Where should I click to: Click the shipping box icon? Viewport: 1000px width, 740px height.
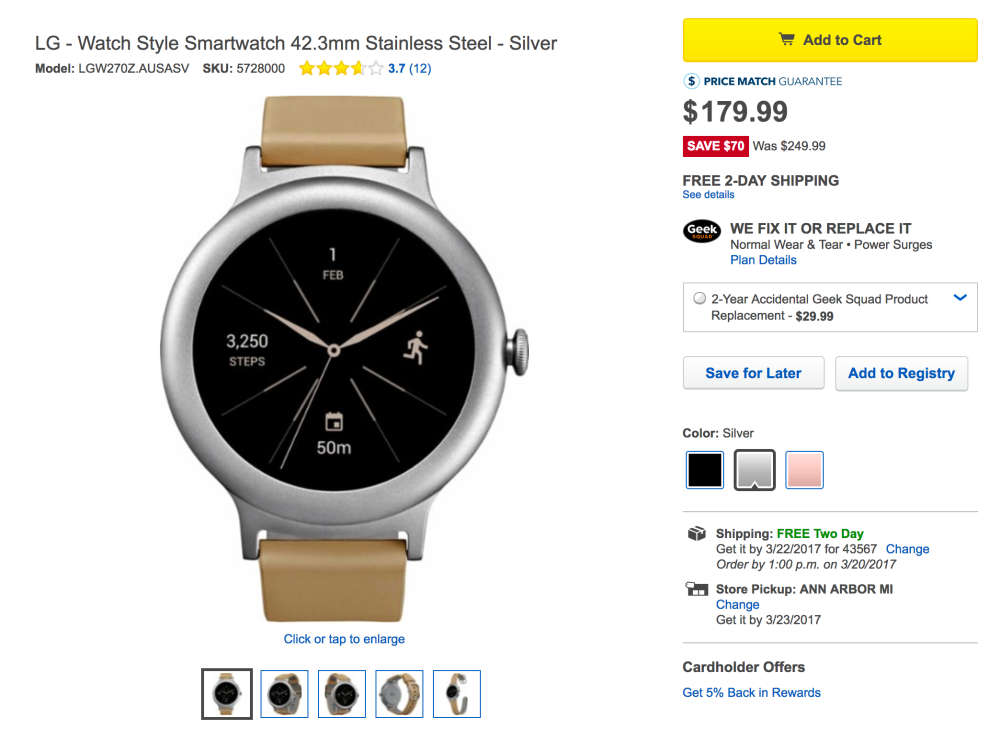pos(697,534)
